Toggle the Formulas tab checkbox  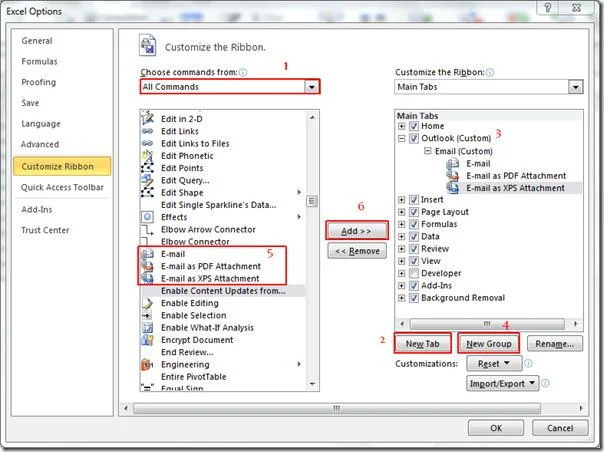pos(414,224)
